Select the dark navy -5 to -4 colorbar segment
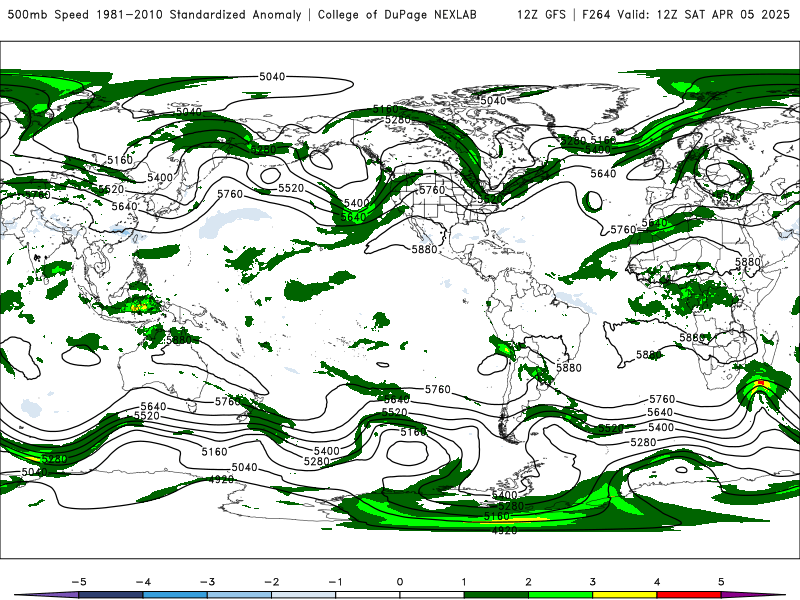 [111, 595]
